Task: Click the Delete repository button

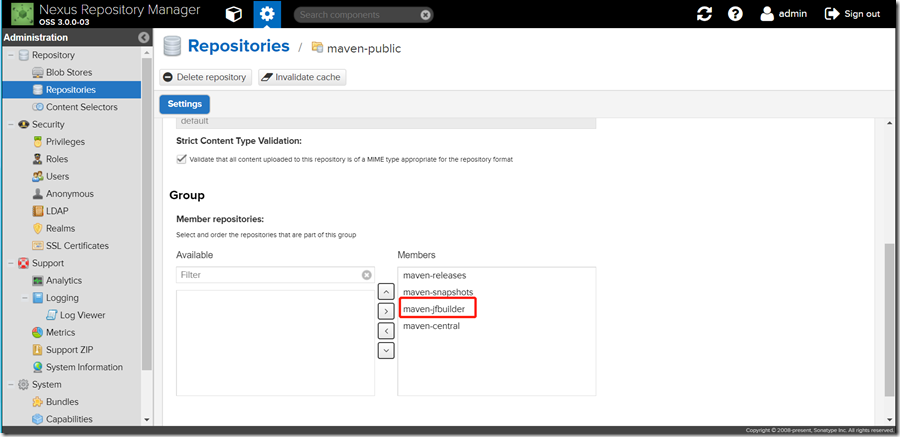Action: (205, 77)
